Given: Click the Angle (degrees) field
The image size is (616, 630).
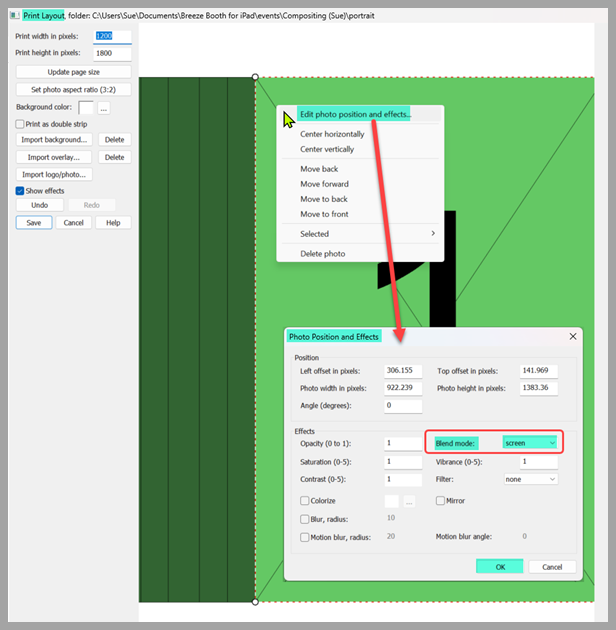Looking at the screenshot, I should (403, 406).
